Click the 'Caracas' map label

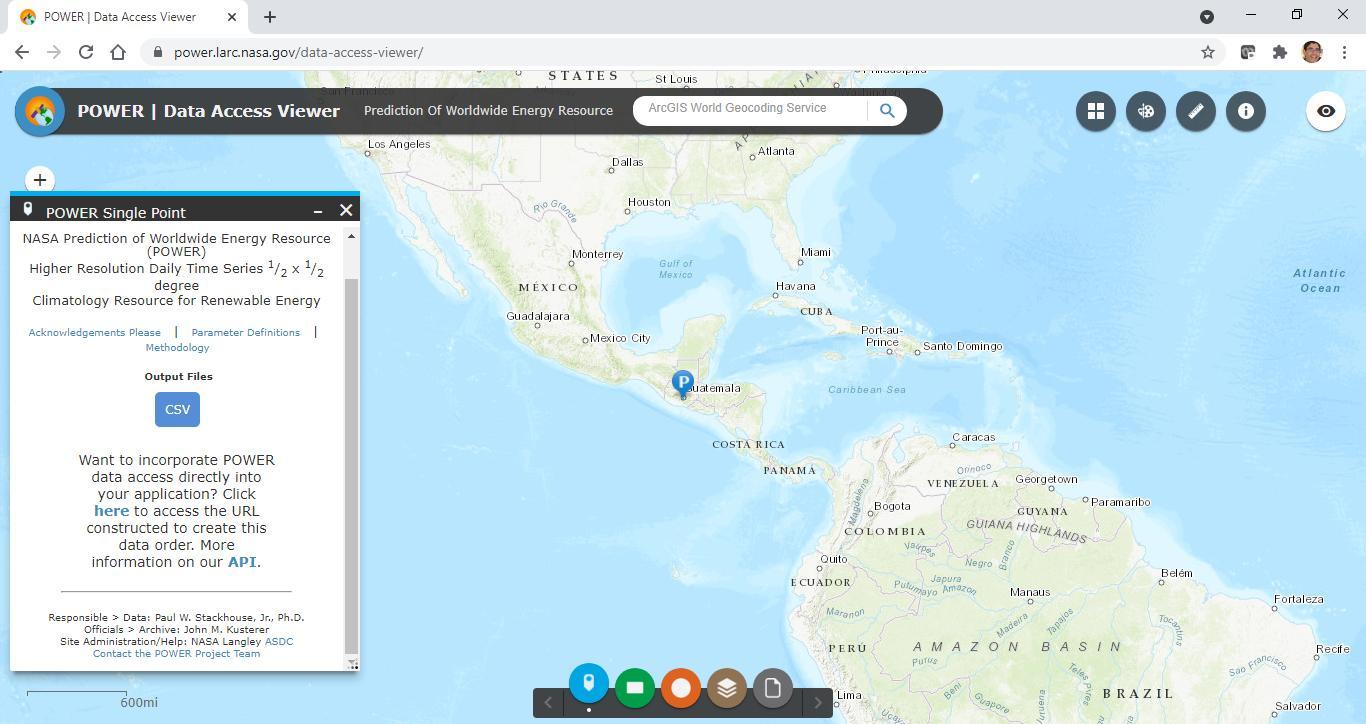(974, 437)
